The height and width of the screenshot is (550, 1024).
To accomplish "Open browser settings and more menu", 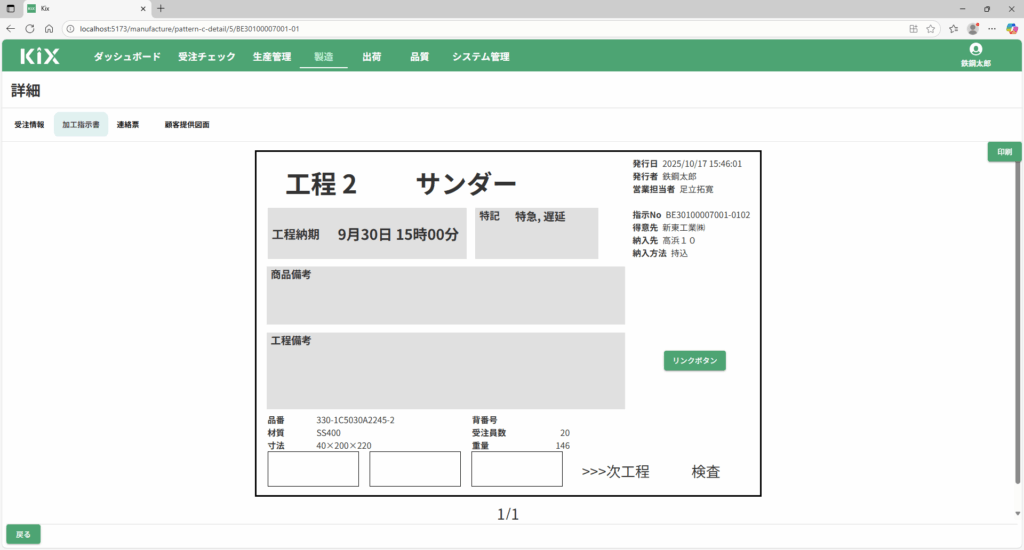I will coord(992,29).
